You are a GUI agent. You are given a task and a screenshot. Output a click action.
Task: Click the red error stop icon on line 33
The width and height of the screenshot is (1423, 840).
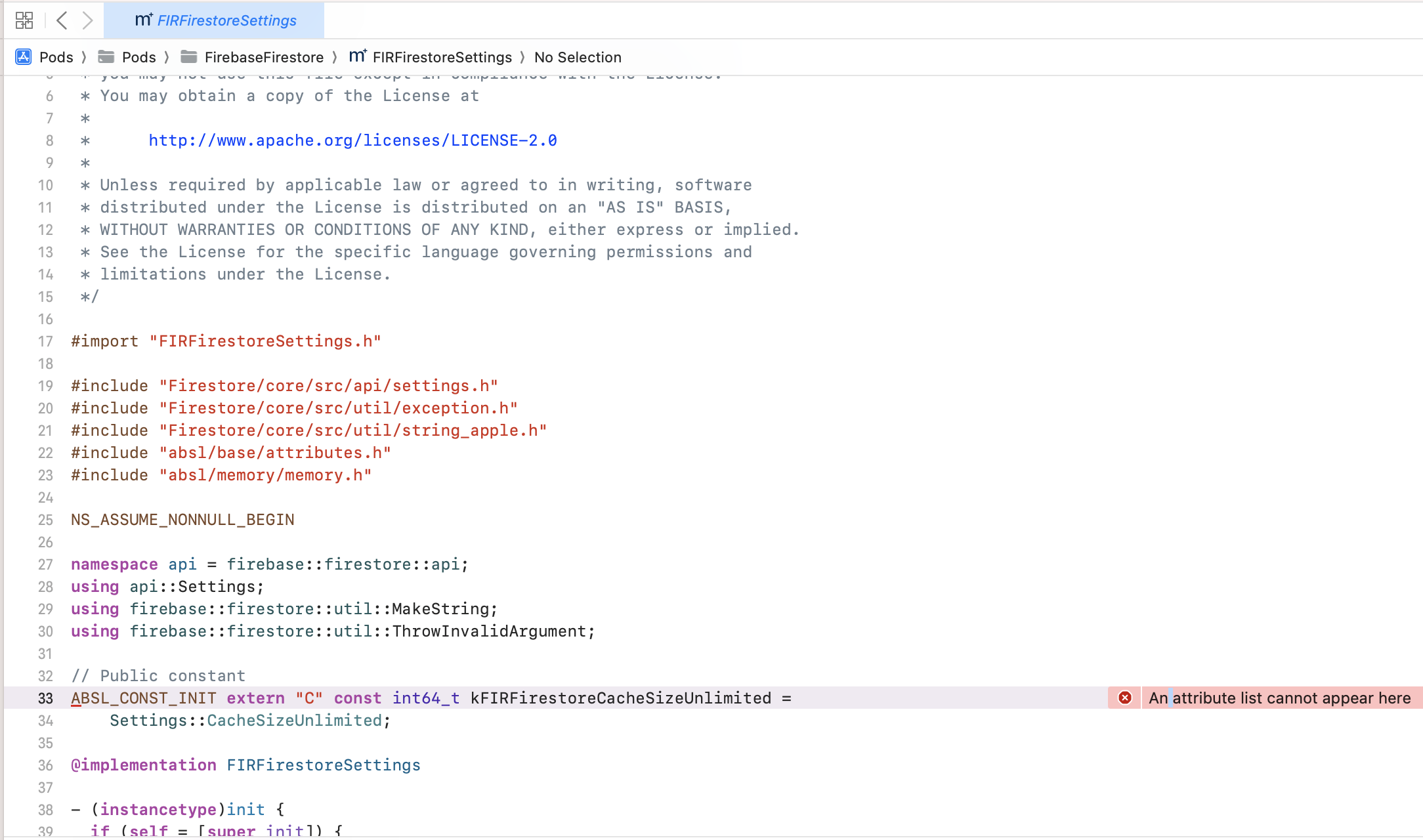[1124, 698]
